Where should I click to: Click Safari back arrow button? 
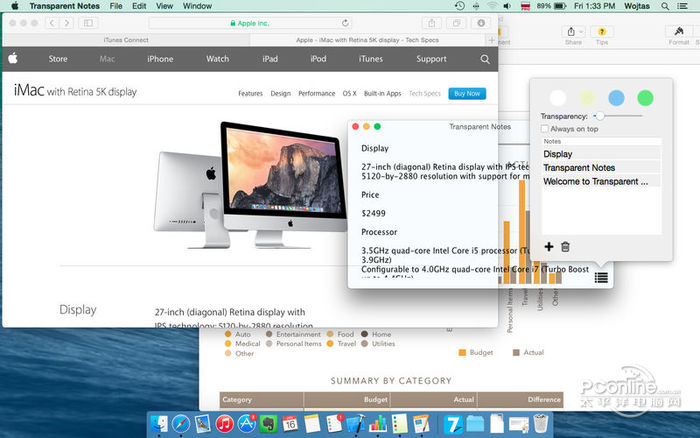point(52,23)
